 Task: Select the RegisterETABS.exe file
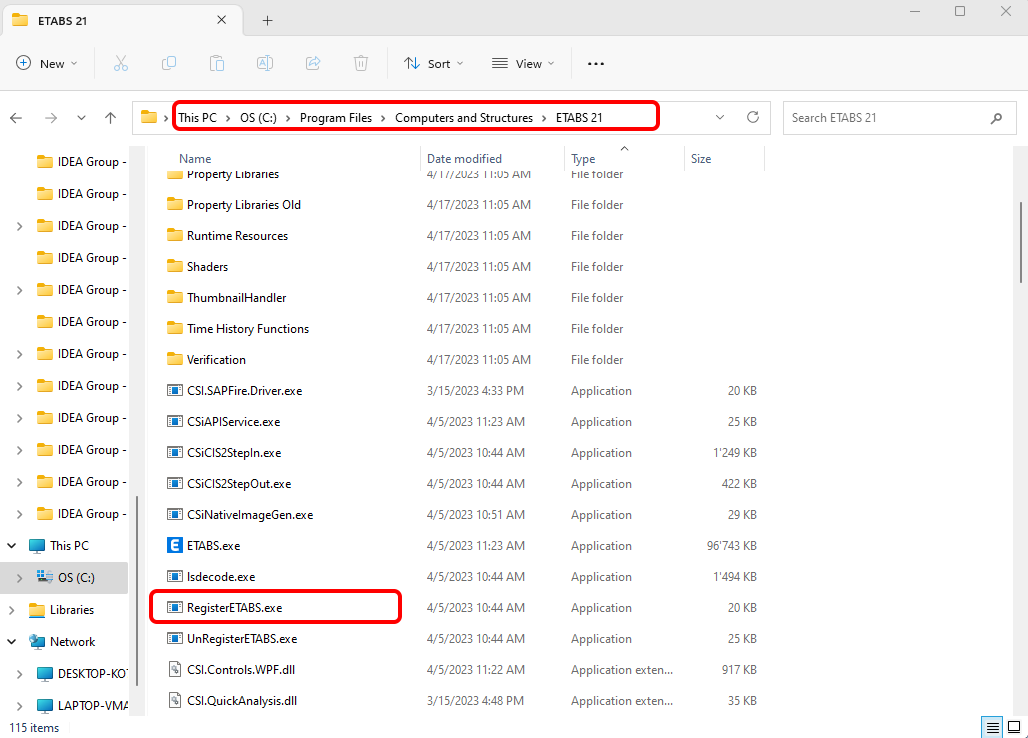coord(241,608)
